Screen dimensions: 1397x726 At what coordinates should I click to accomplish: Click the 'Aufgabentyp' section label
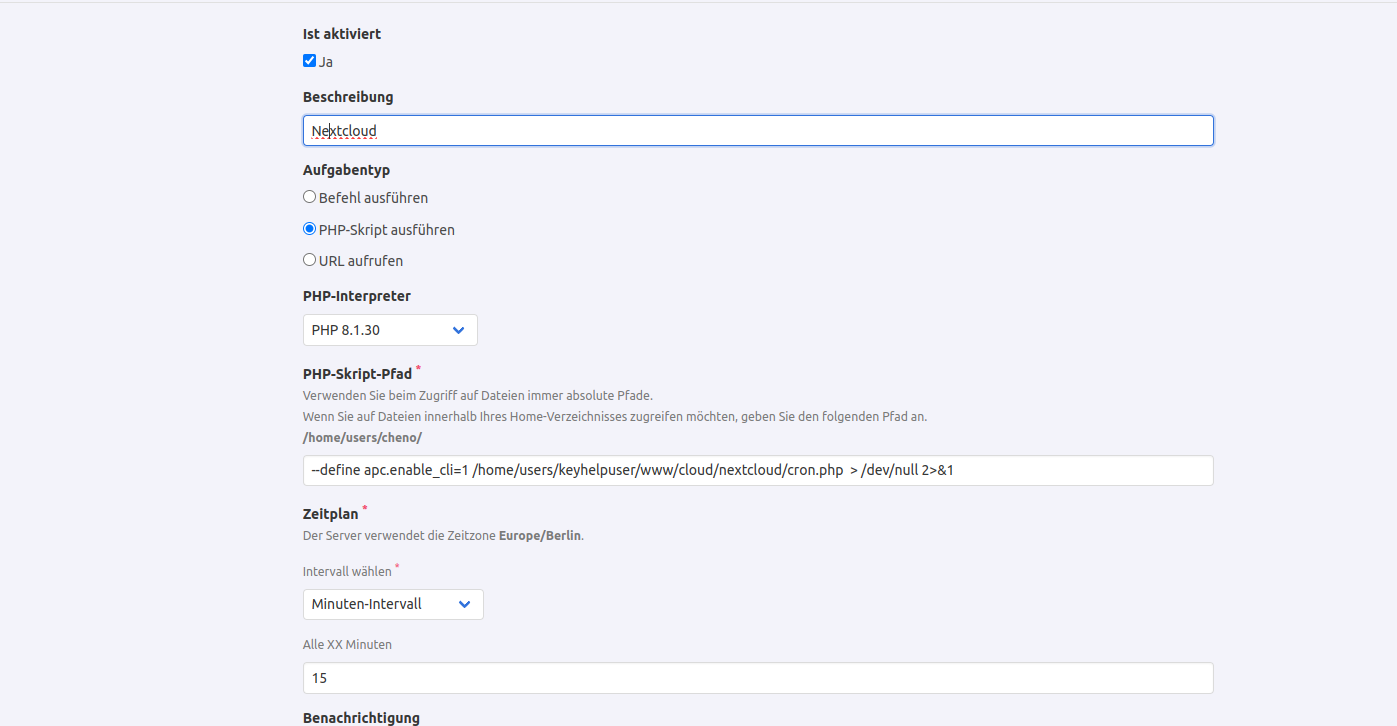pyautogui.click(x=346, y=170)
